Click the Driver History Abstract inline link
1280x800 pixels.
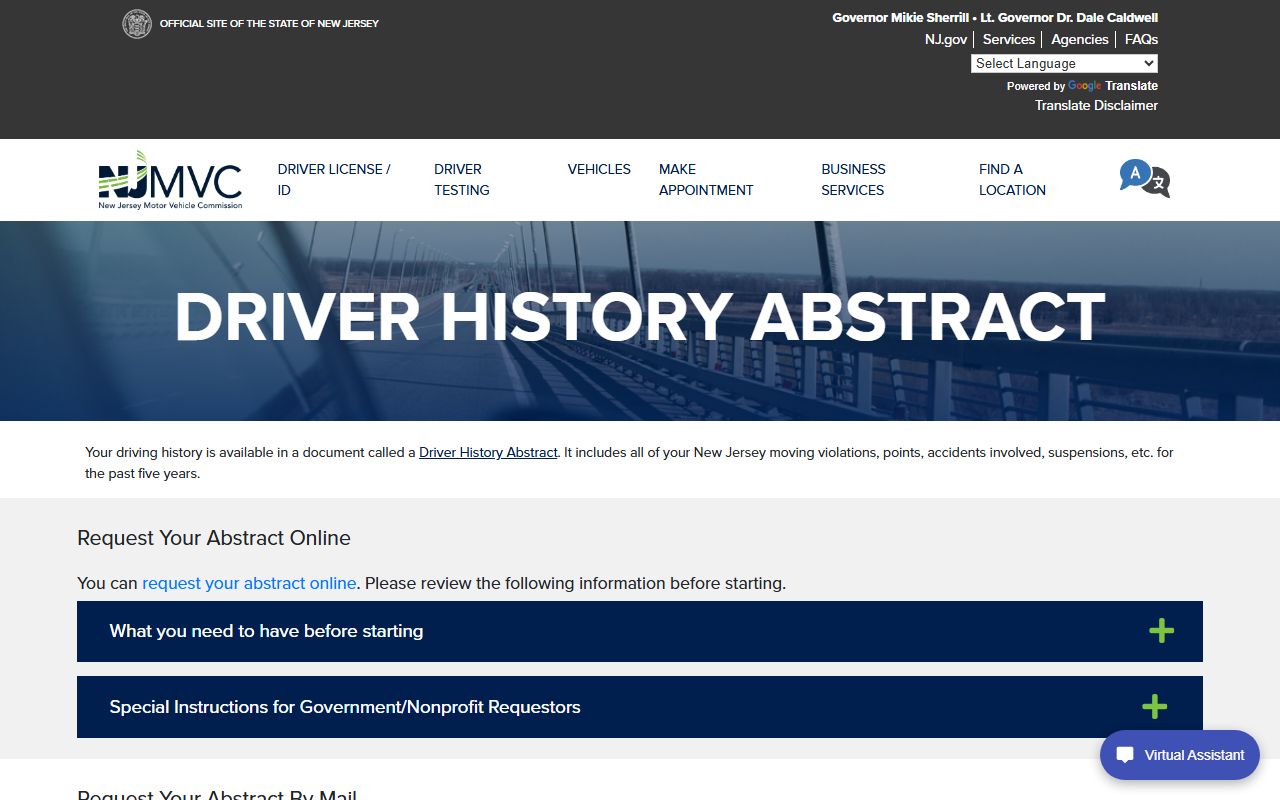488,452
